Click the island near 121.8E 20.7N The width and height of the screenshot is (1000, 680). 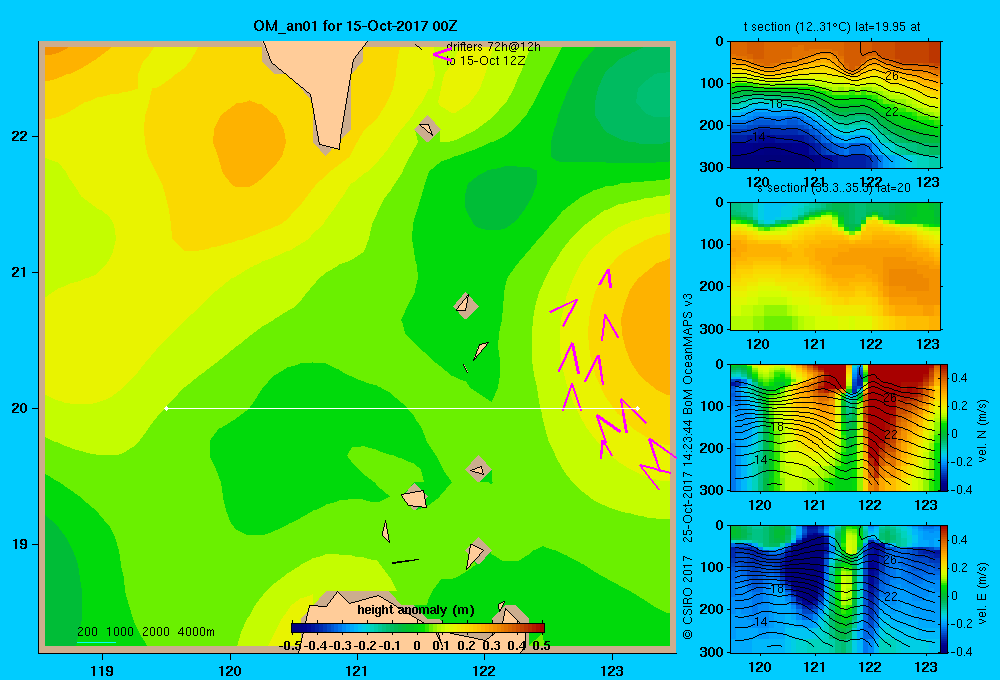tap(466, 305)
